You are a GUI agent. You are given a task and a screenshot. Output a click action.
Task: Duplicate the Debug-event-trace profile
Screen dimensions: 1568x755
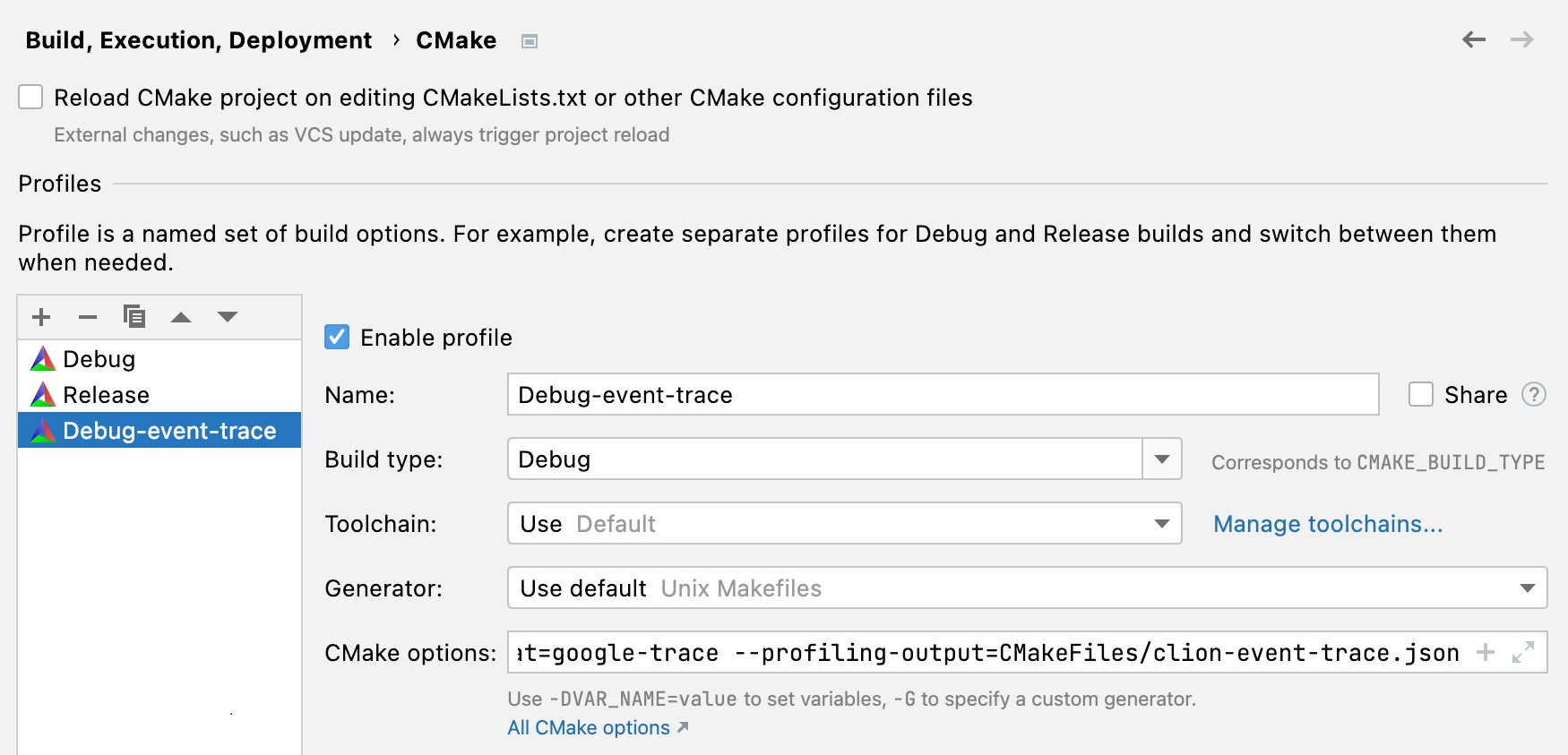(134, 316)
